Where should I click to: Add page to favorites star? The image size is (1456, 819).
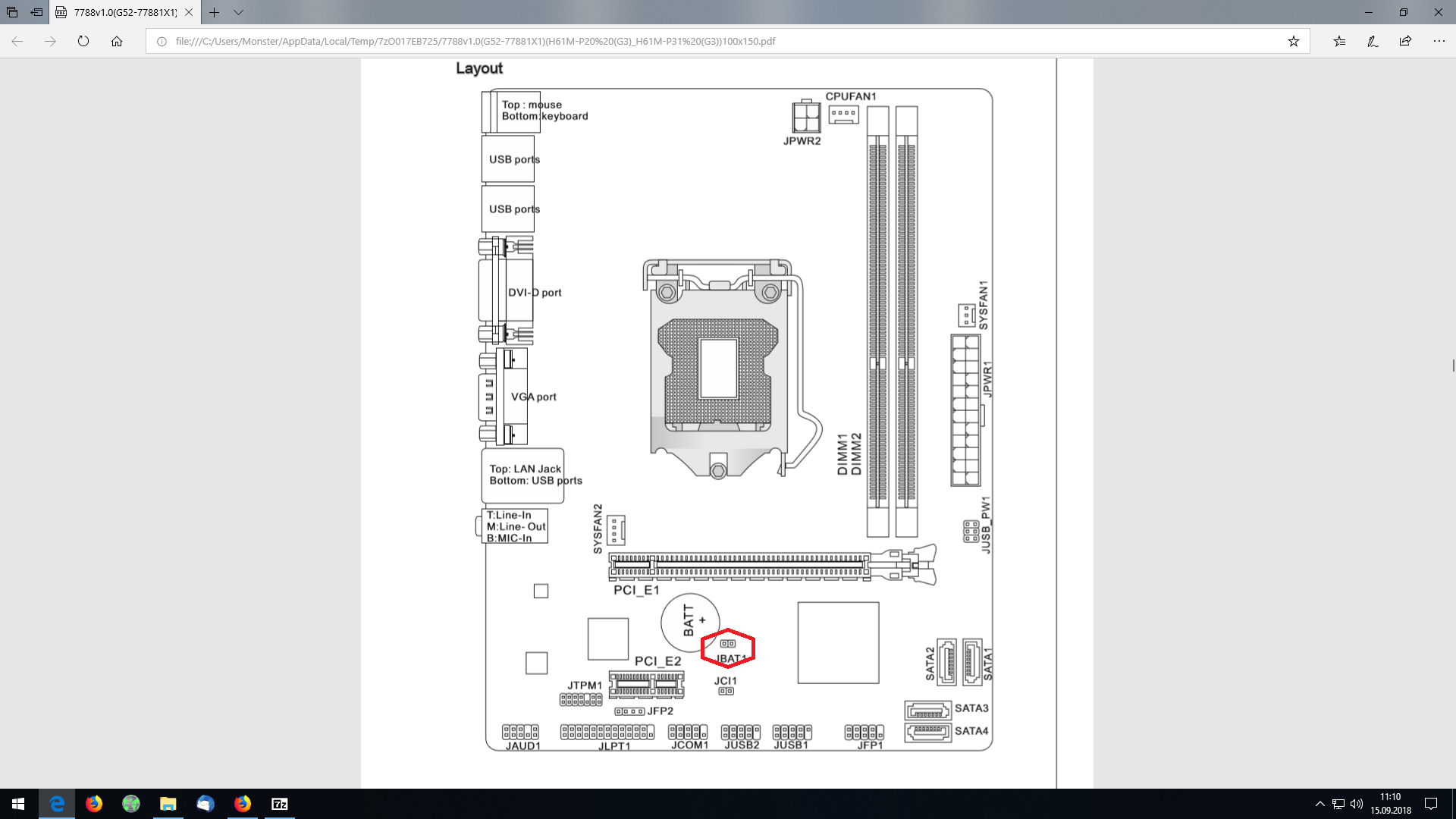click(x=1294, y=42)
